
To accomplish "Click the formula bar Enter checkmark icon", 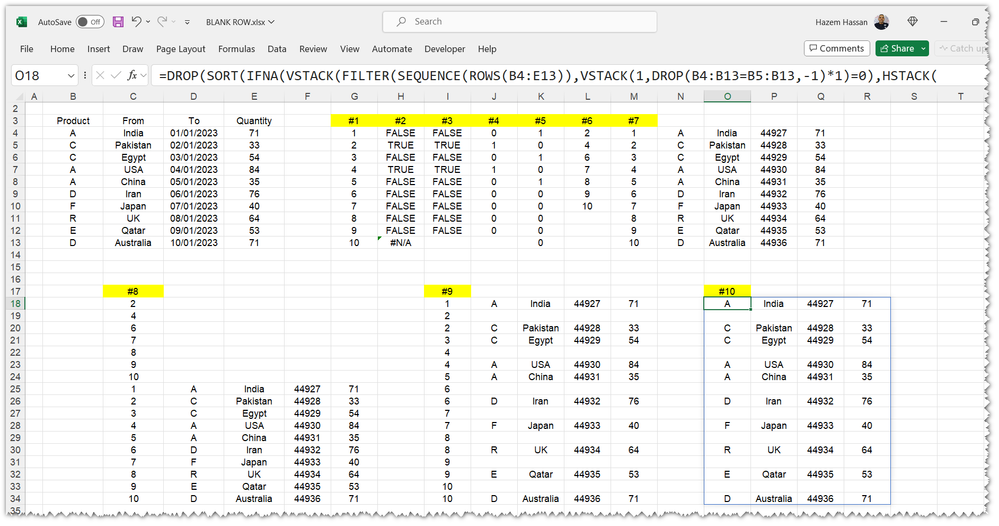I will 116,76.
